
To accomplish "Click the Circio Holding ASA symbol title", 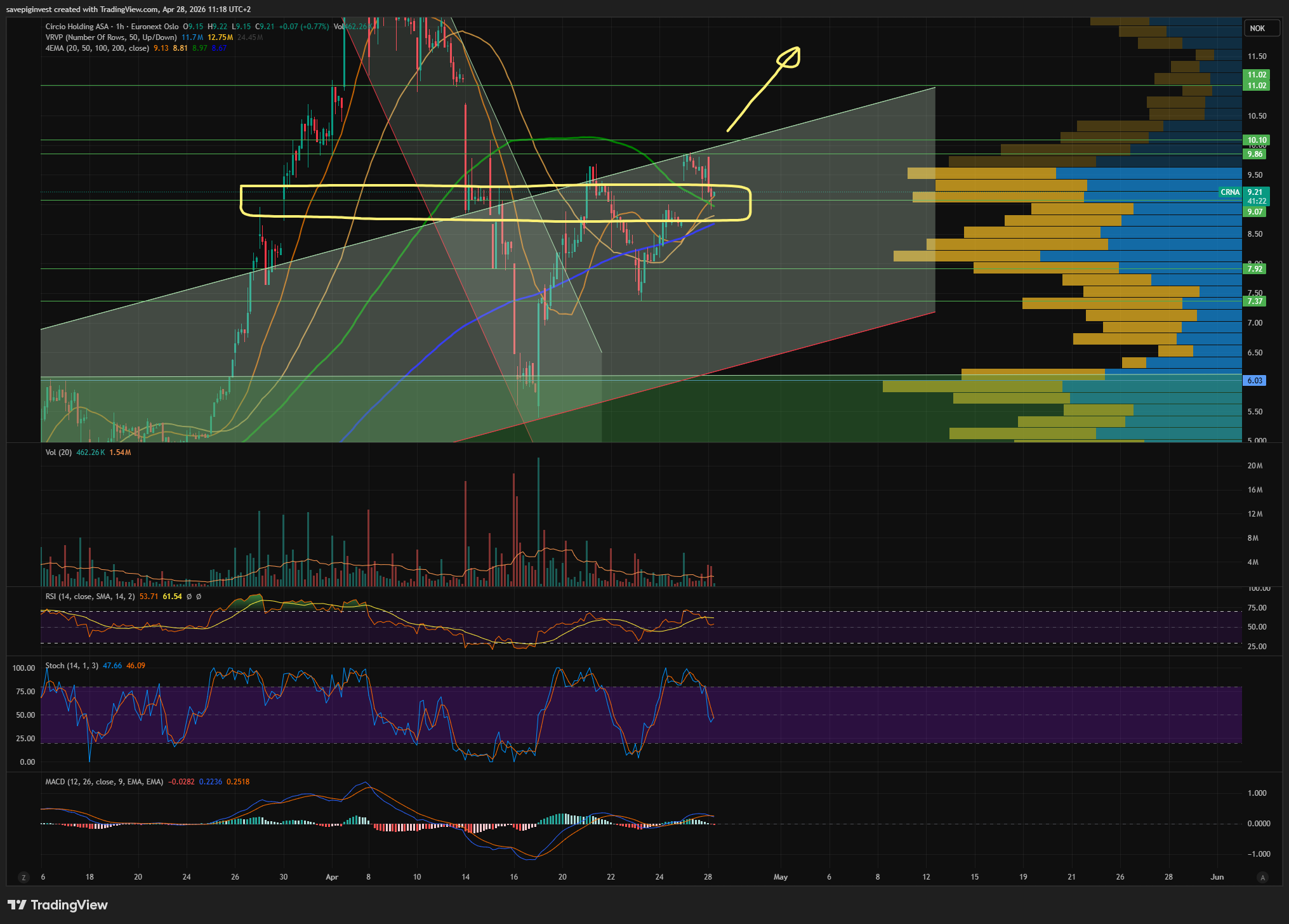I will coord(77,27).
